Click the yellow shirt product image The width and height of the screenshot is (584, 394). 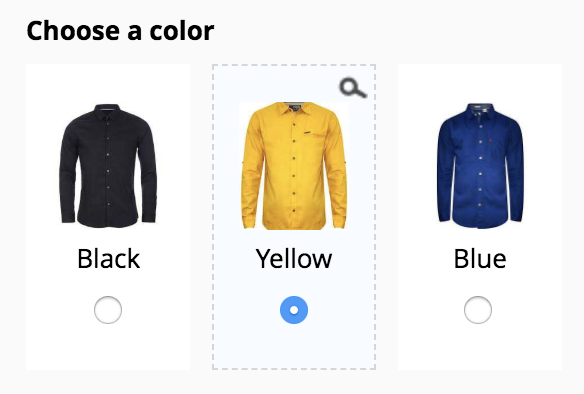(x=294, y=166)
